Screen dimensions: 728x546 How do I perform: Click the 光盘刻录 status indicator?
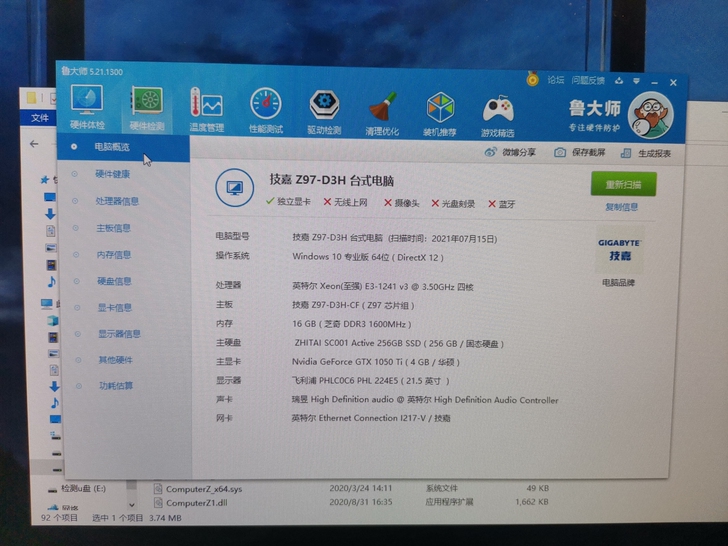tap(453, 203)
